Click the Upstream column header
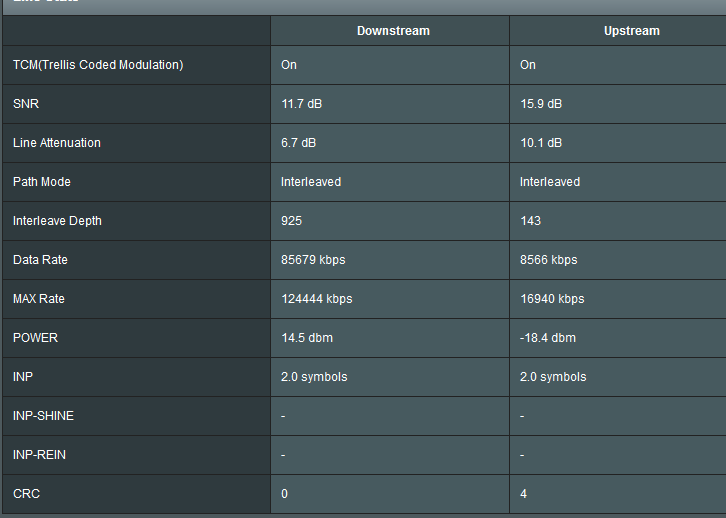726x518 pixels. point(631,31)
